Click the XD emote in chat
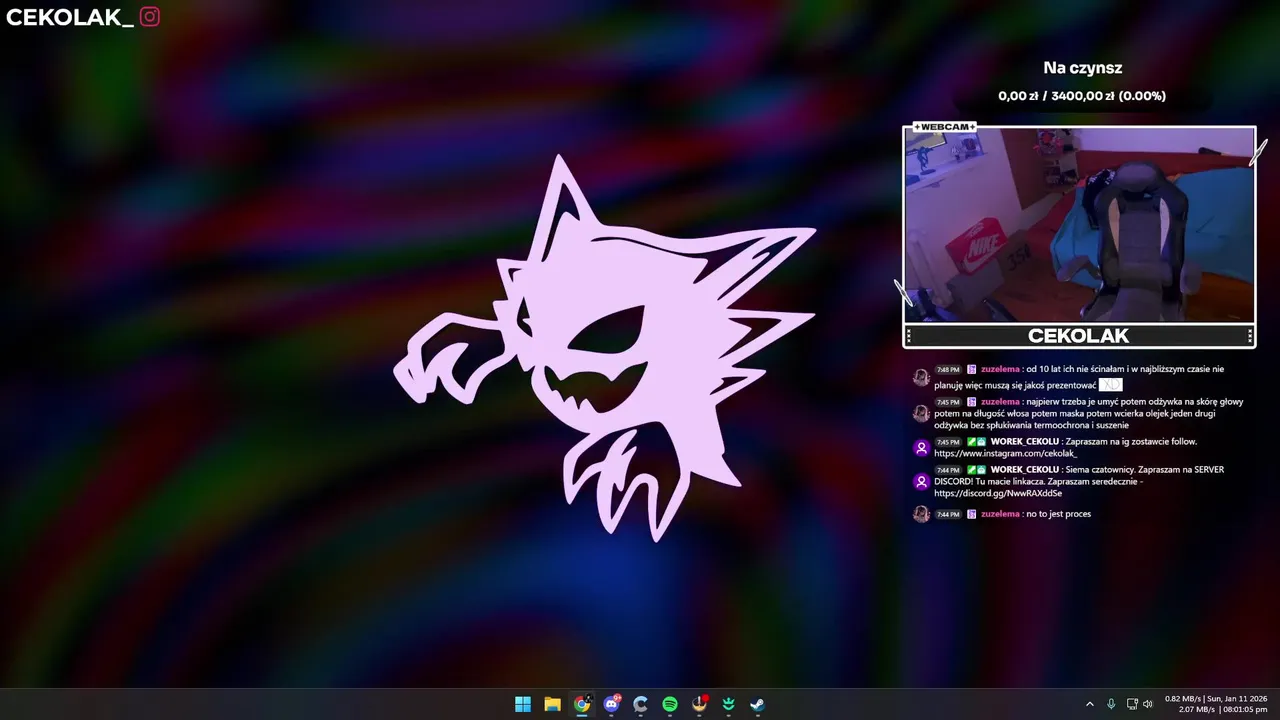The height and width of the screenshot is (720, 1280). (x=1110, y=385)
